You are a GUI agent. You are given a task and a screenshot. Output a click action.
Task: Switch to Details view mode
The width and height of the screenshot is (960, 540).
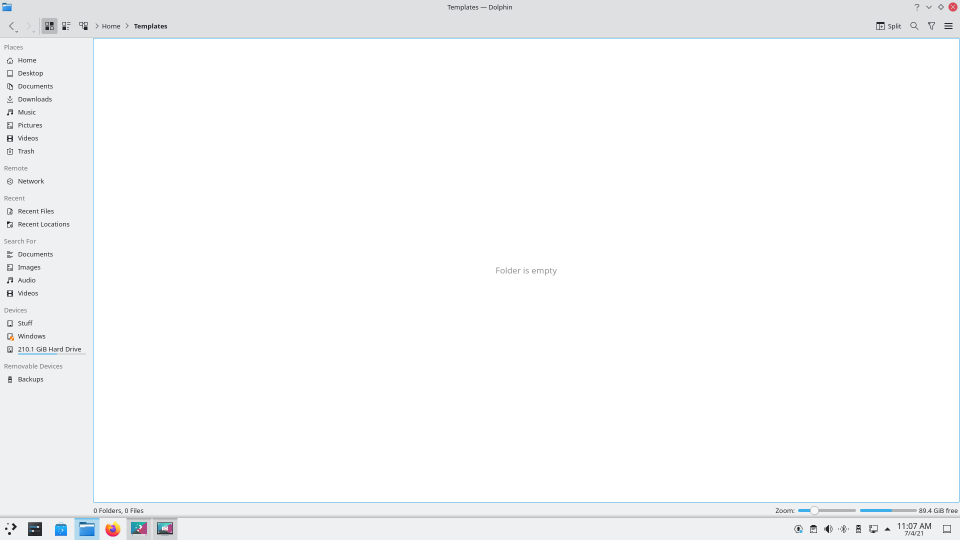coord(83,26)
